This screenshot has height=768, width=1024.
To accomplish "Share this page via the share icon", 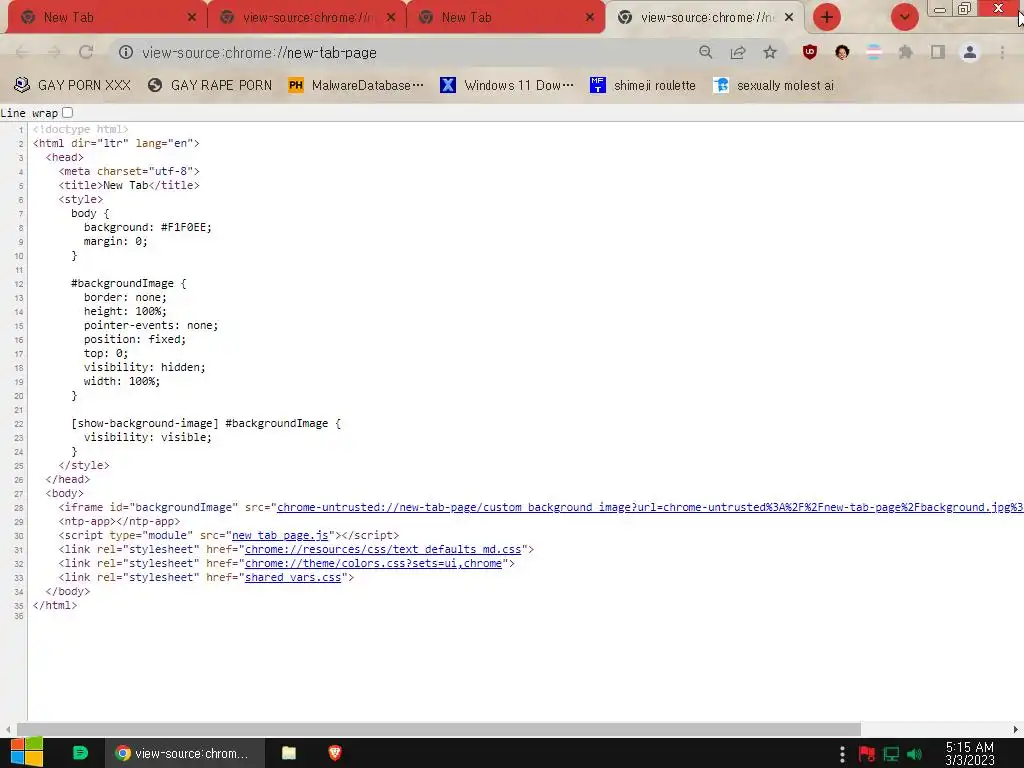I will [738, 52].
